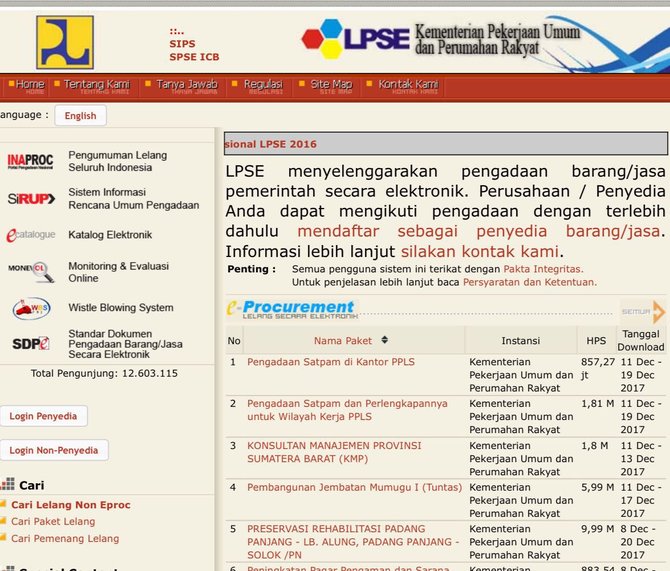This screenshot has height=571, width=670.
Task: Open the MONEV OL magnifier icon
Action: click(x=31, y=272)
